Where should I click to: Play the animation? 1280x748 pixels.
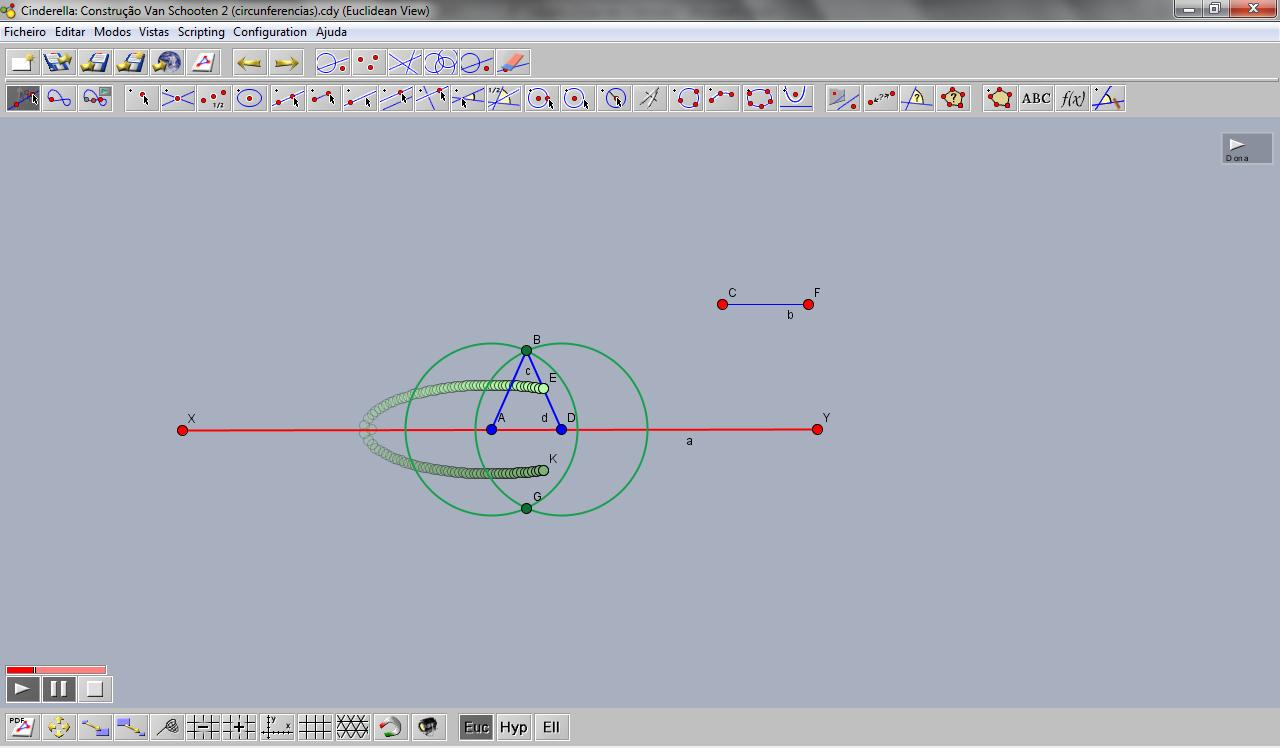point(22,689)
